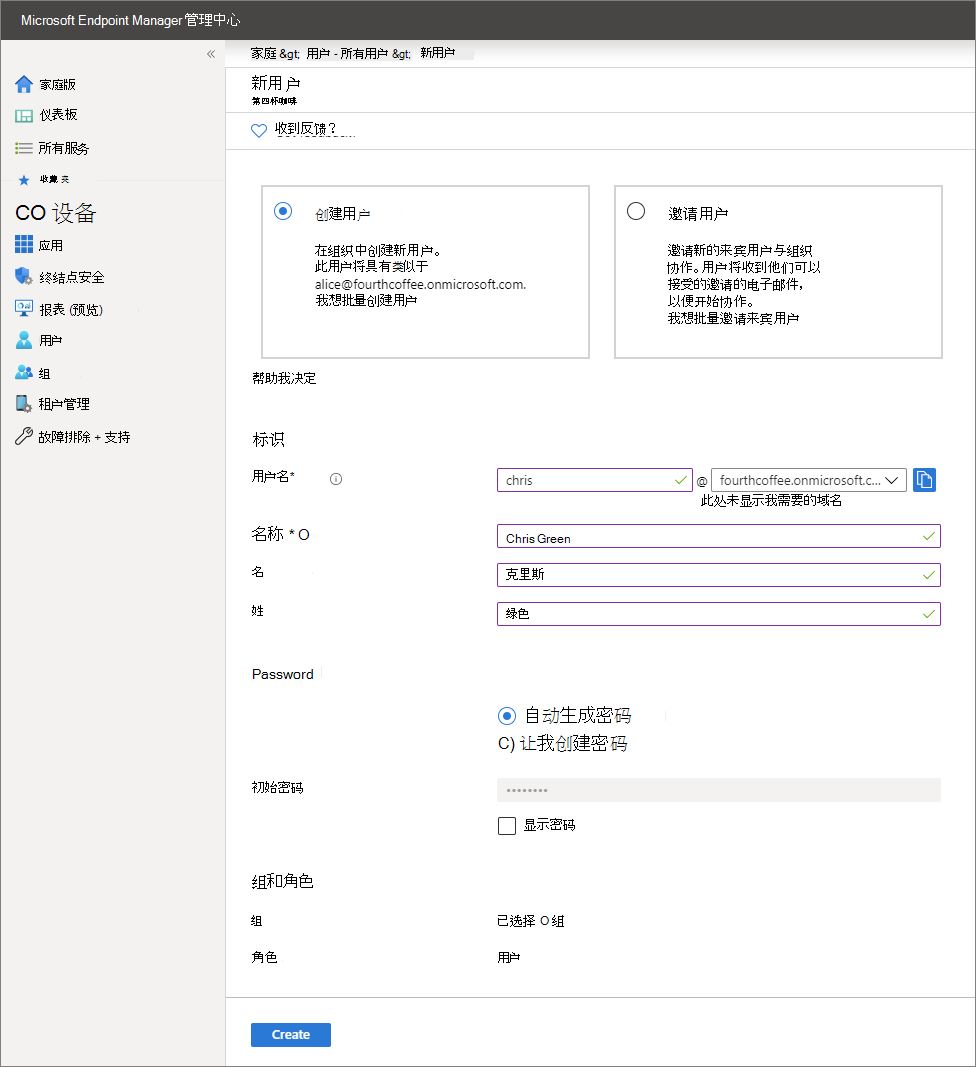
Task: Click the initial password field
Action: pos(719,790)
